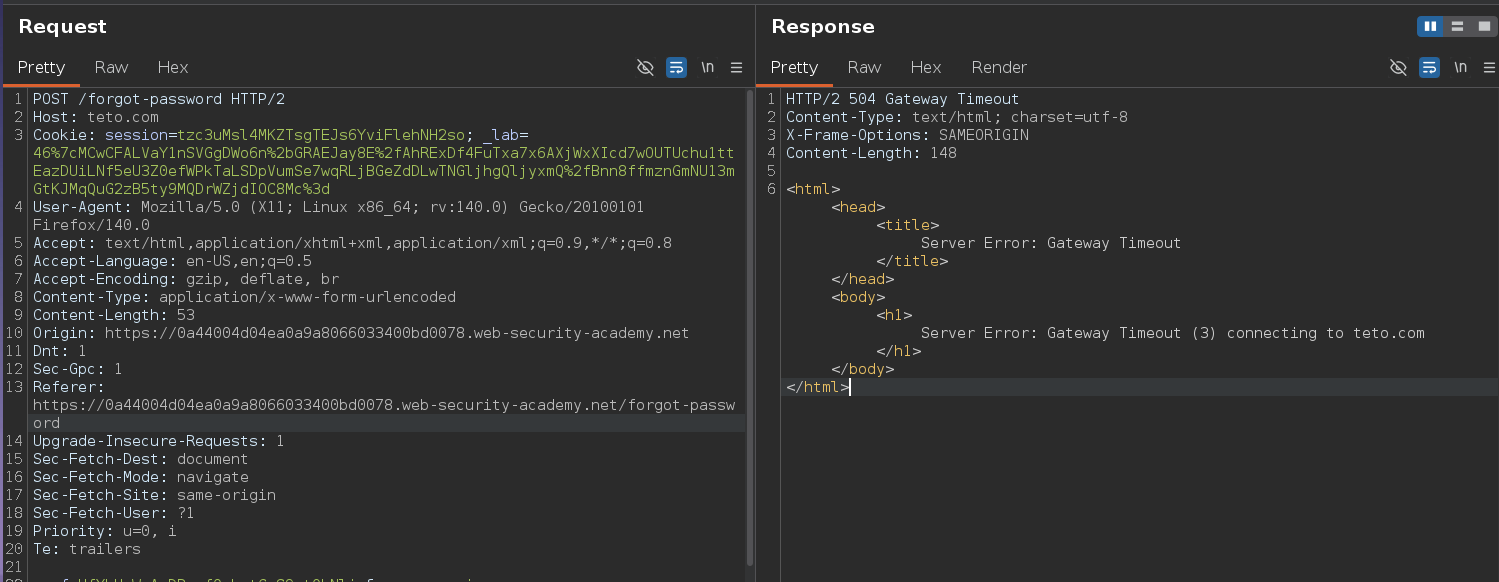
Task: Open the Request panel options menu
Action: tap(737, 67)
